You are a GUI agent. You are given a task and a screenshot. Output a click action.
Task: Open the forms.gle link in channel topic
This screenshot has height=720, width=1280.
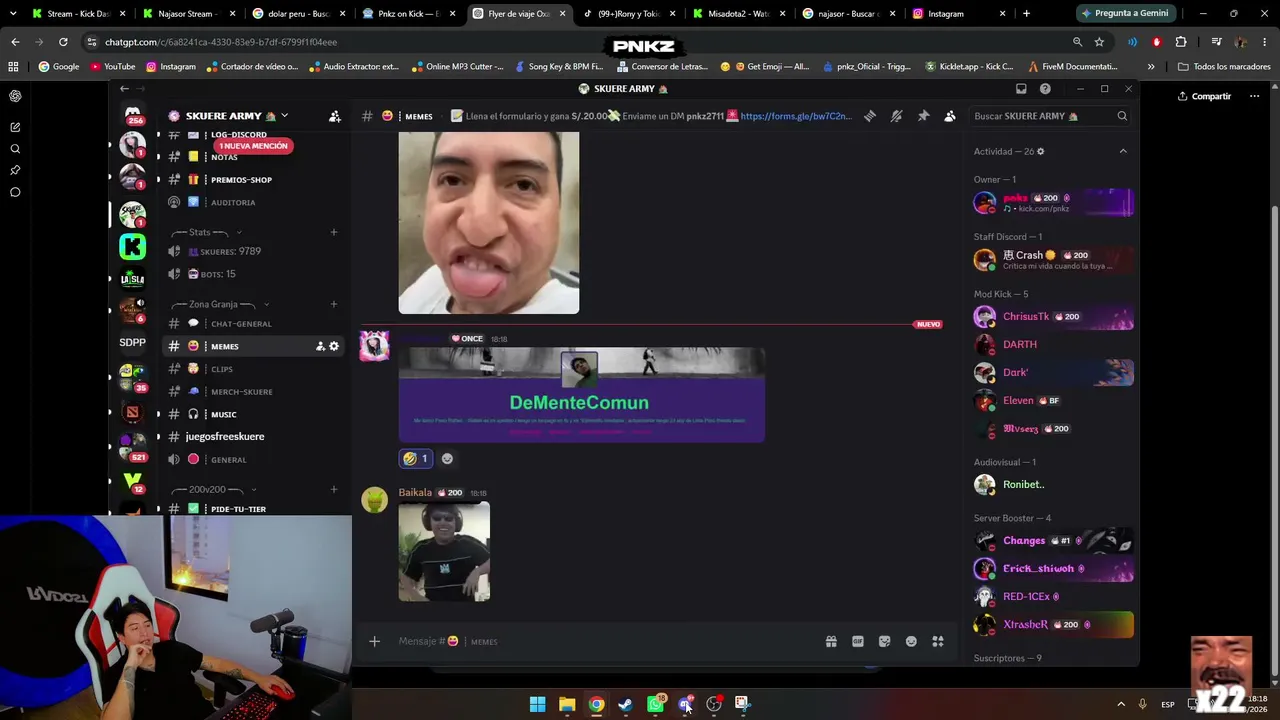click(796, 116)
